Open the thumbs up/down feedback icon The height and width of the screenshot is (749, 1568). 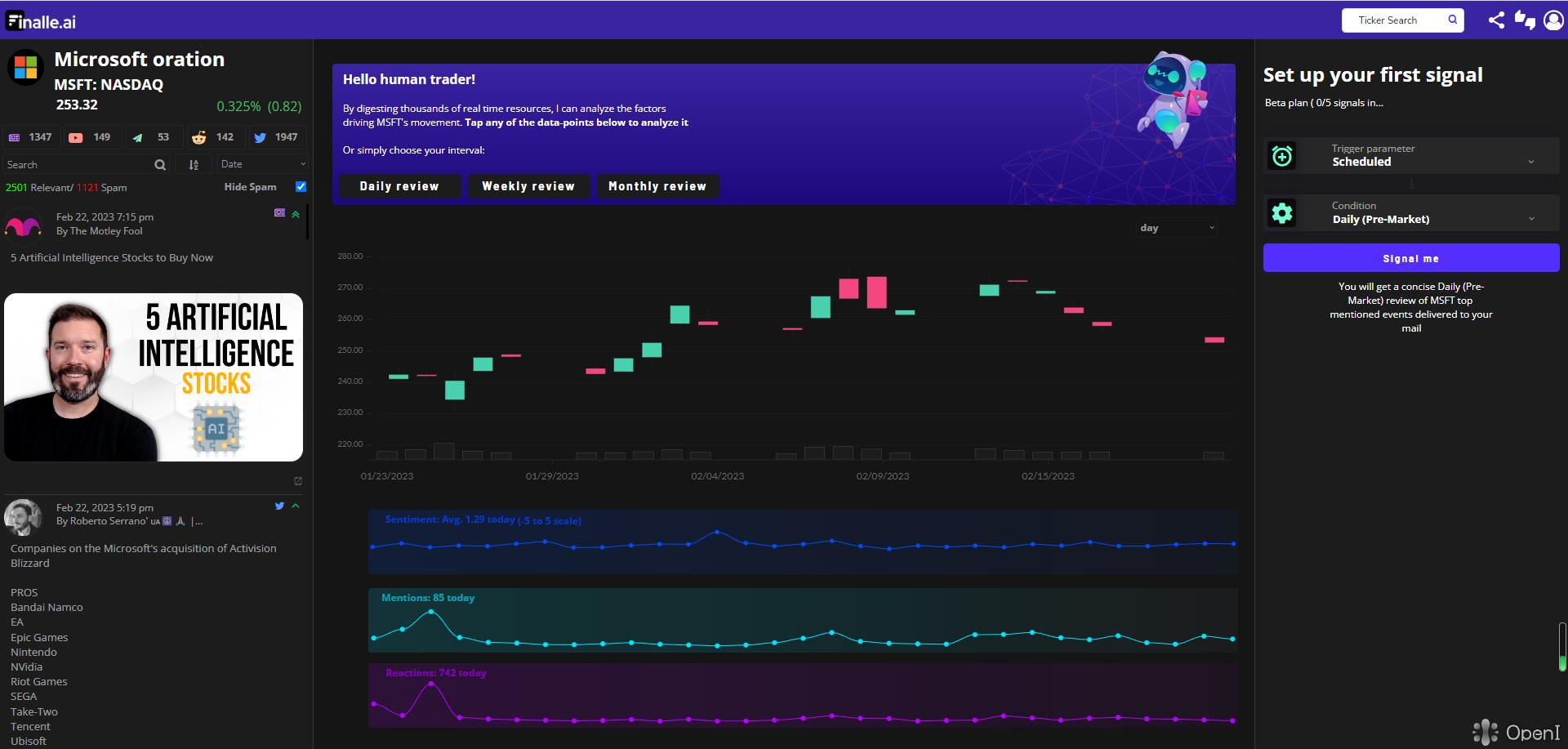tap(1524, 20)
